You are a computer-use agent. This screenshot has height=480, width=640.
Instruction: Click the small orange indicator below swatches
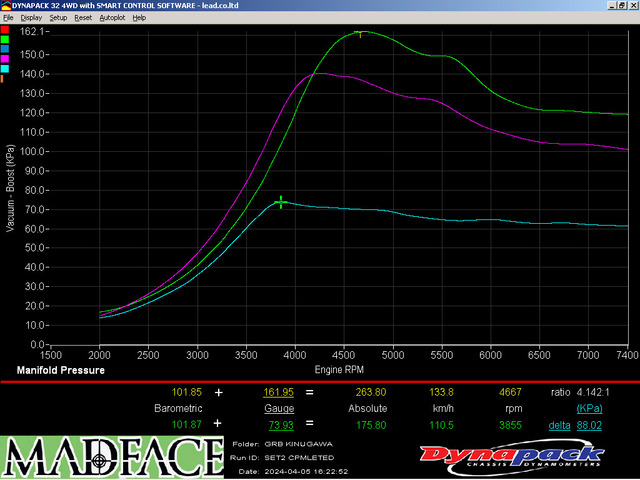[2, 77]
